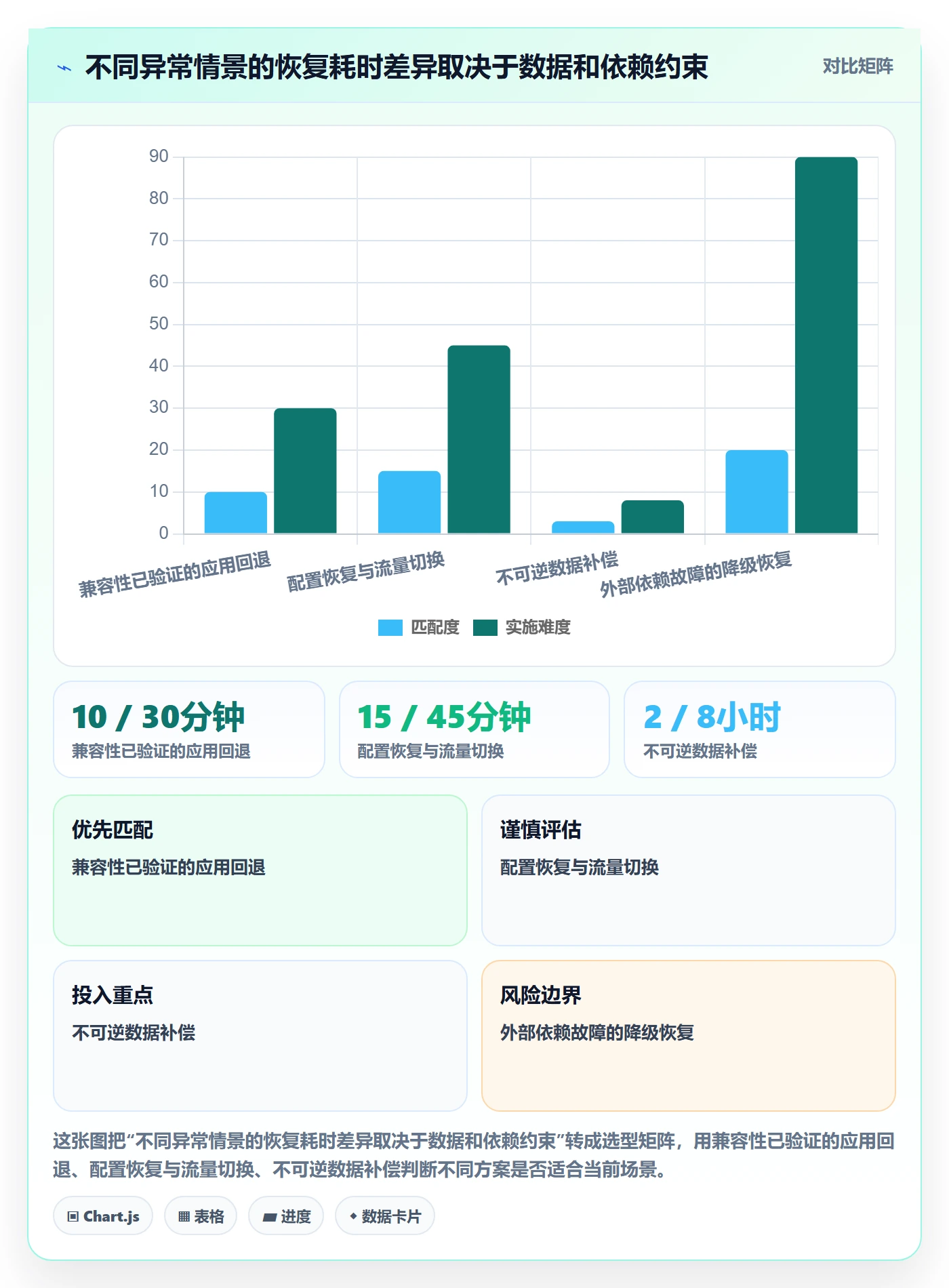Select the 数据卡片 tag chip

click(x=385, y=1216)
